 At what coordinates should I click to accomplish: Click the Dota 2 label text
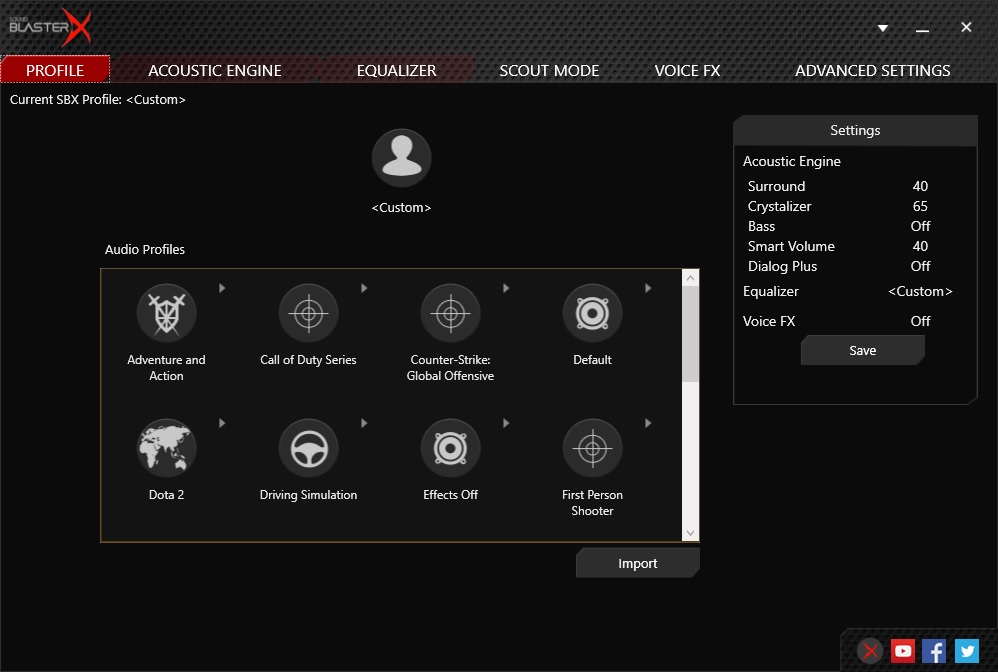[166, 495]
